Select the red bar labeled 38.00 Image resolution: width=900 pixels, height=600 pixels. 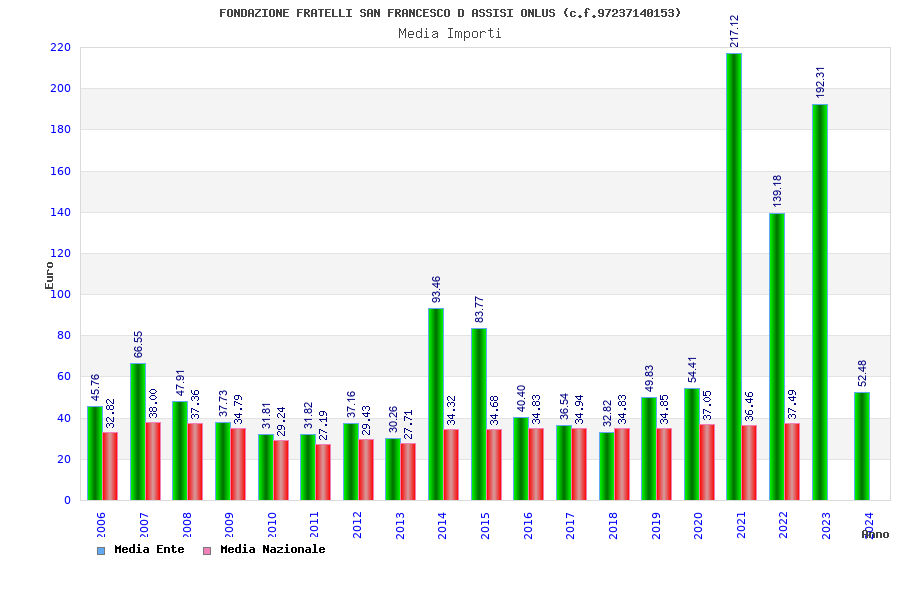coord(153,461)
